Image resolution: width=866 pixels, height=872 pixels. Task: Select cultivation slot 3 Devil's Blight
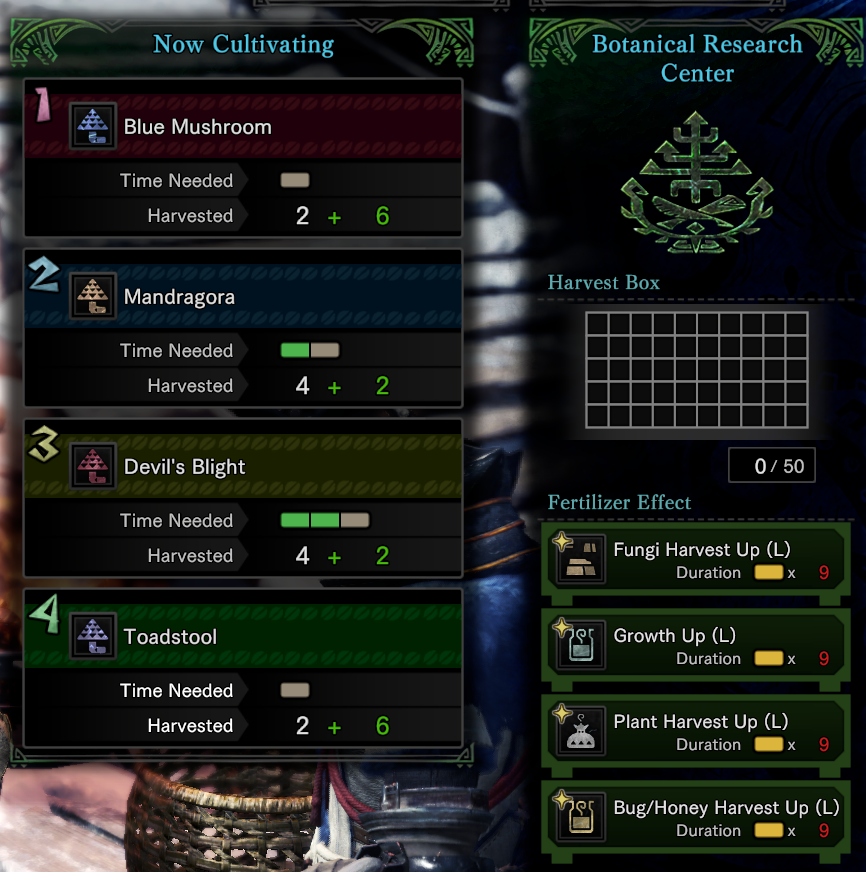pyautogui.click(x=243, y=498)
